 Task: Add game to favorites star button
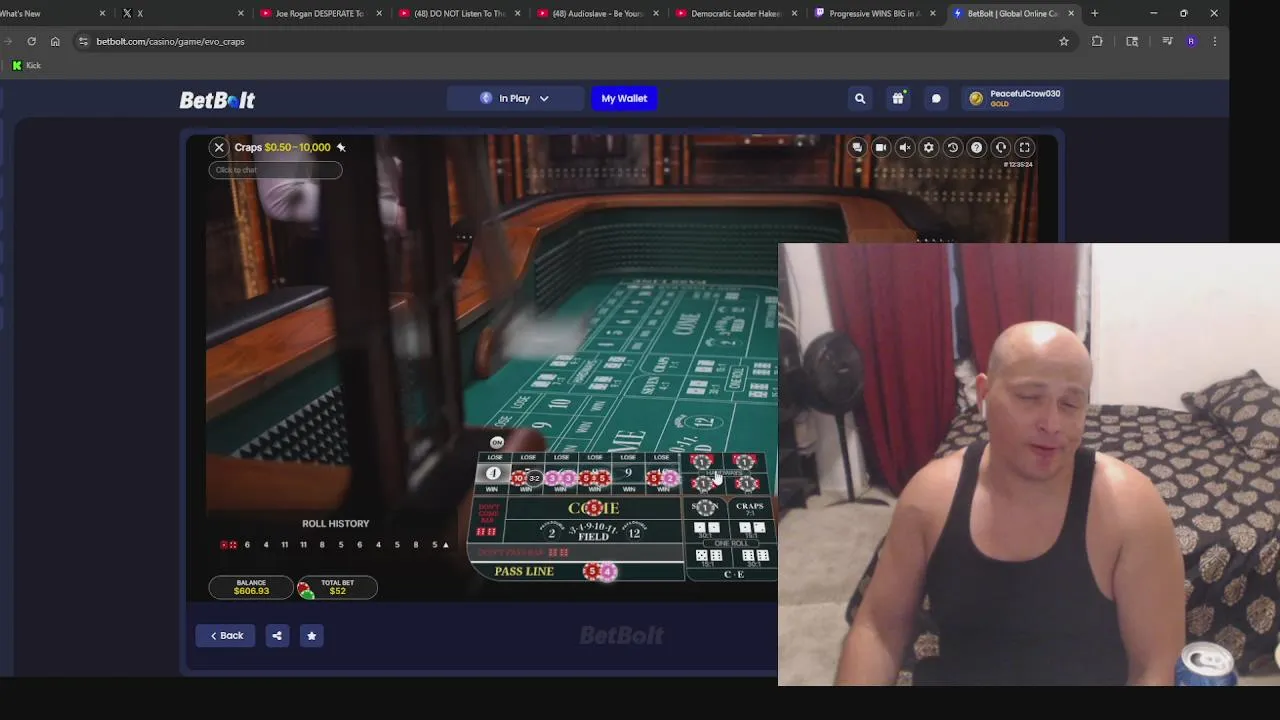311,635
